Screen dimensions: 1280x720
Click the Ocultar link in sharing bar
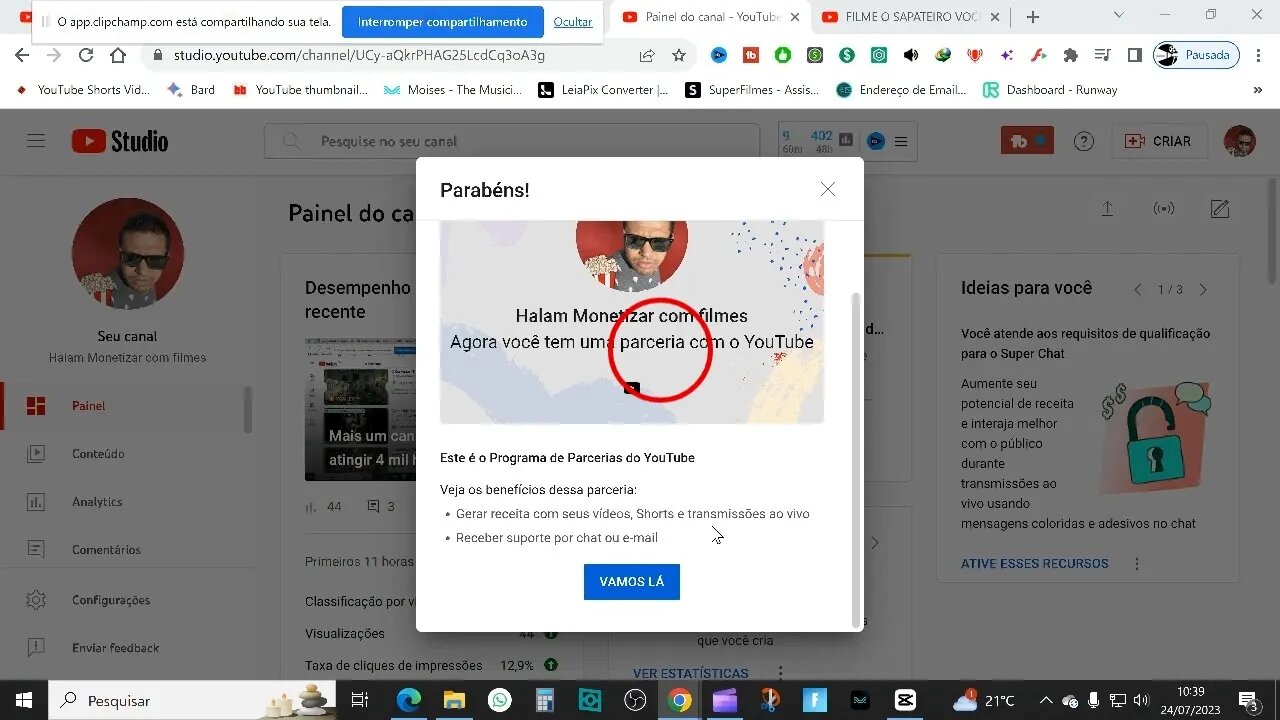coord(573,22)
